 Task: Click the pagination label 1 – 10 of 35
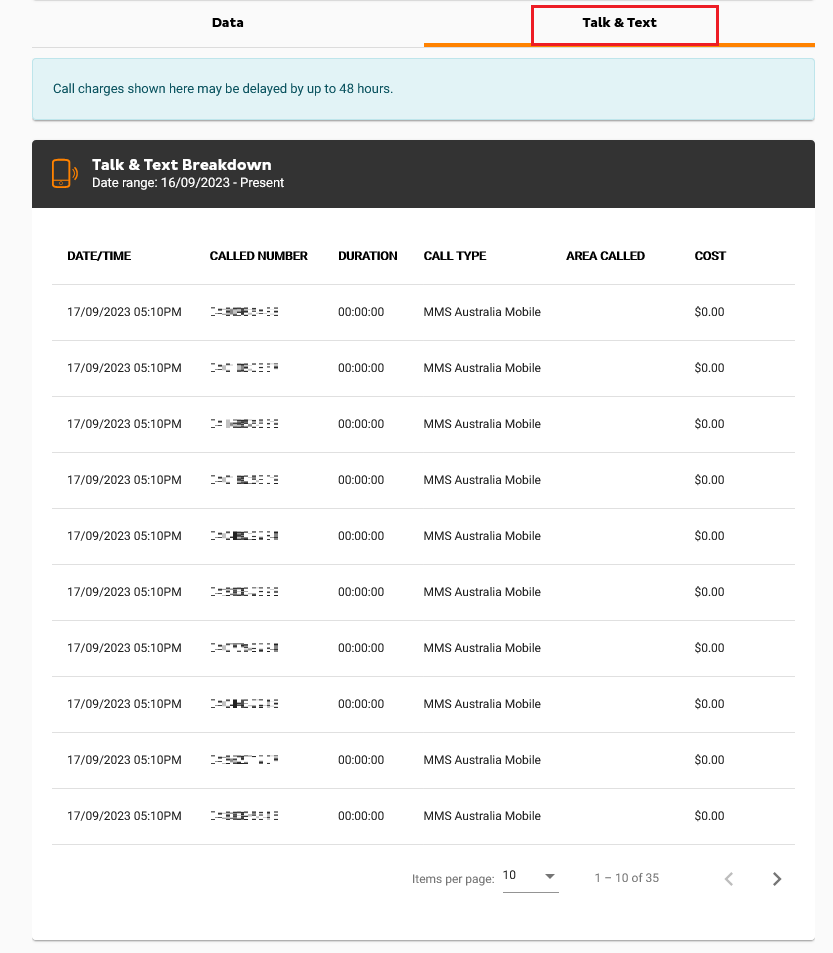[626, 878]
